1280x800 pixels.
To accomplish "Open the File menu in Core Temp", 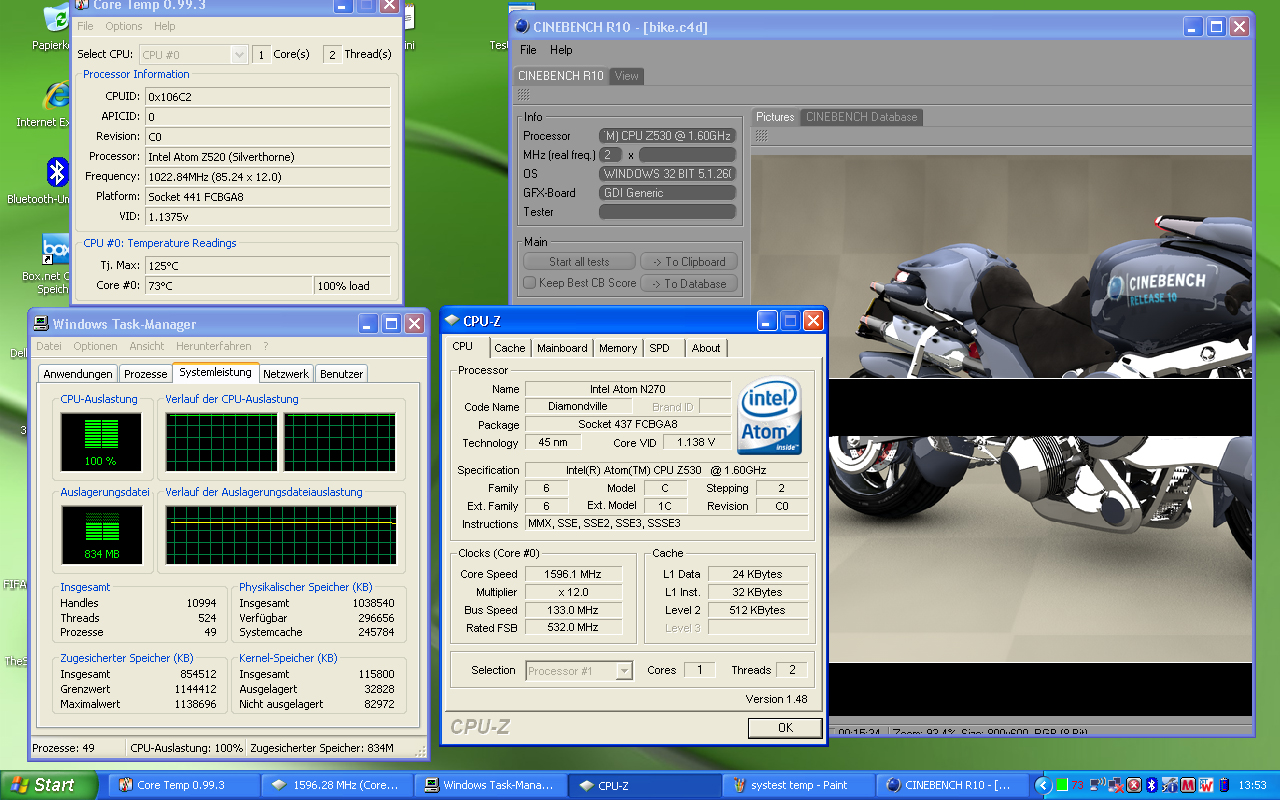I will [86, 26].
